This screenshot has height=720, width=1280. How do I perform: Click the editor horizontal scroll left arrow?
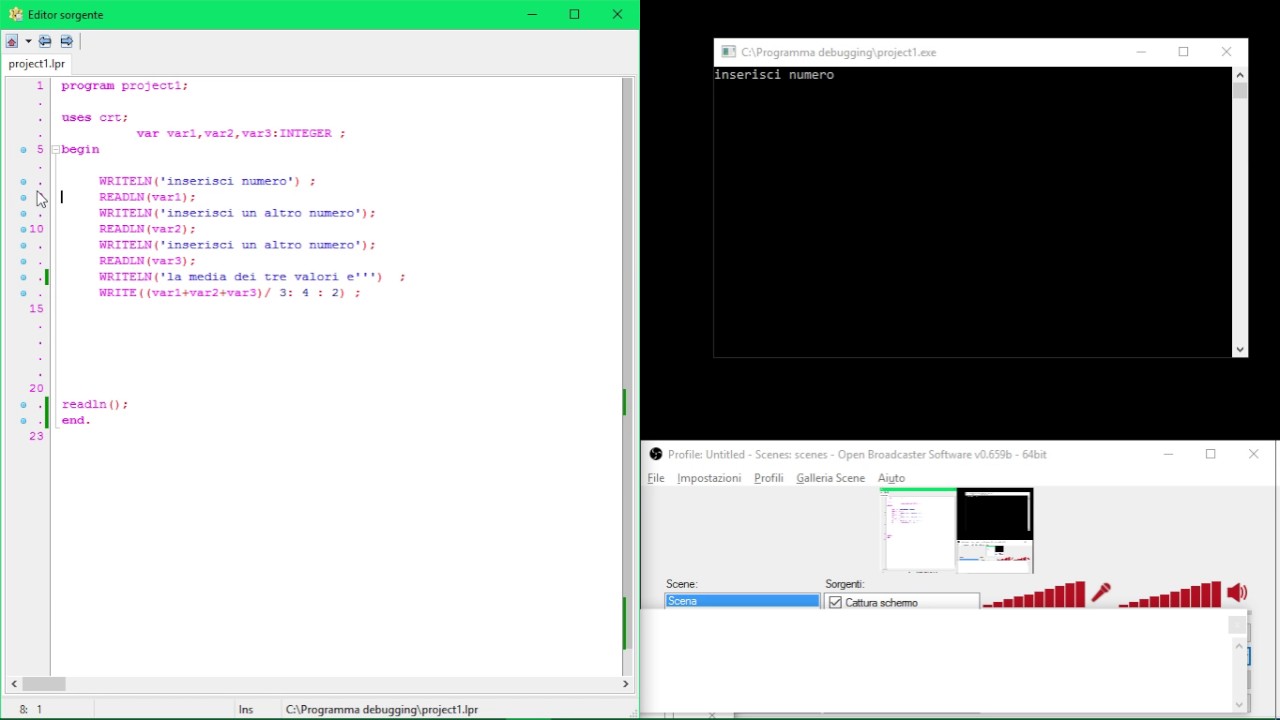14,684
